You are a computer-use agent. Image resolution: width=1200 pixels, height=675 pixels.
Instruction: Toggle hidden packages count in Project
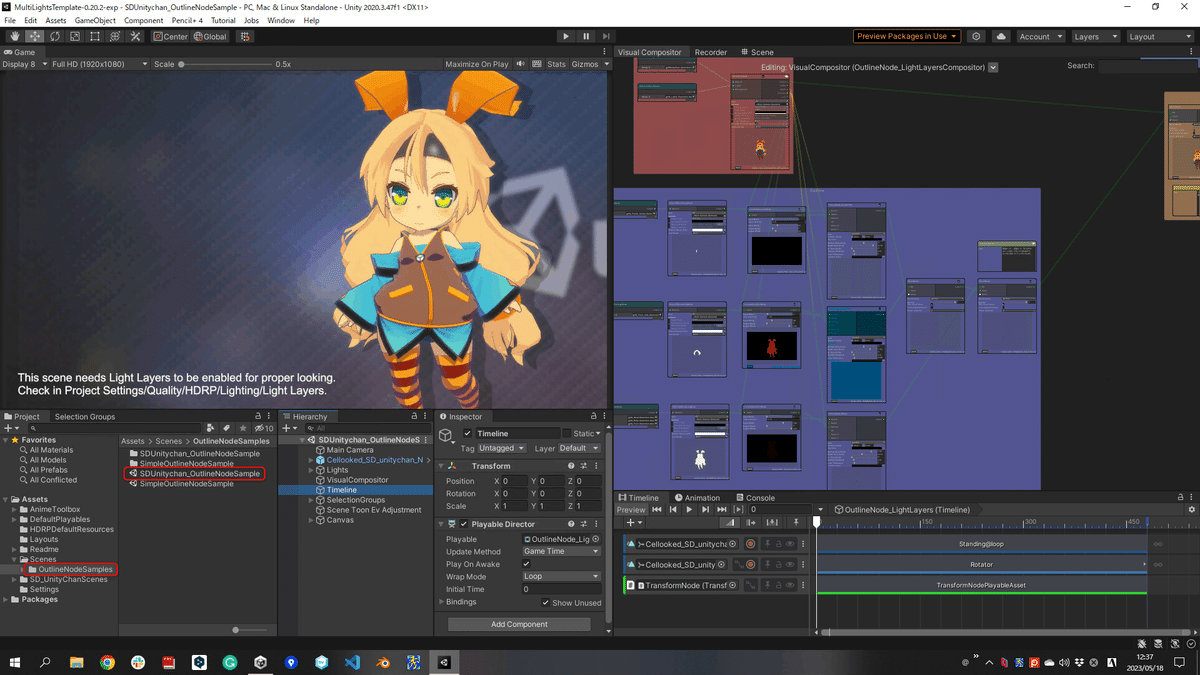pos(264,428)
